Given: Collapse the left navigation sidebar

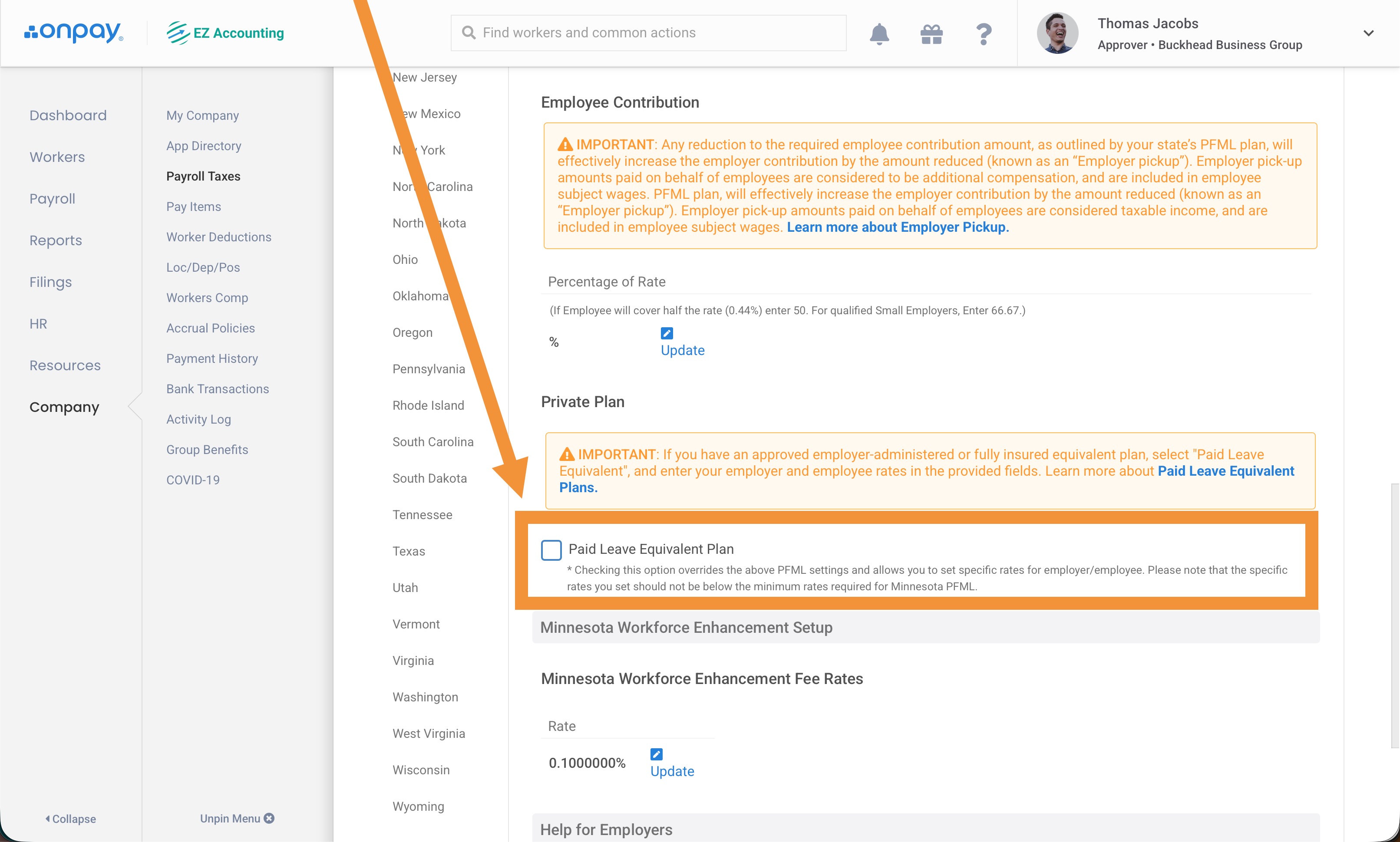Looking at the screenshot, I should point(70,819).
